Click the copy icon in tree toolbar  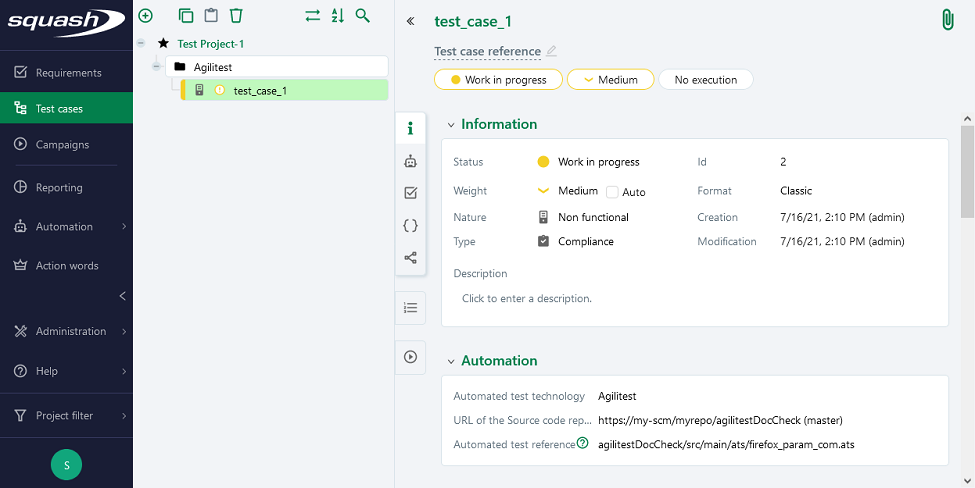[186, 16]
